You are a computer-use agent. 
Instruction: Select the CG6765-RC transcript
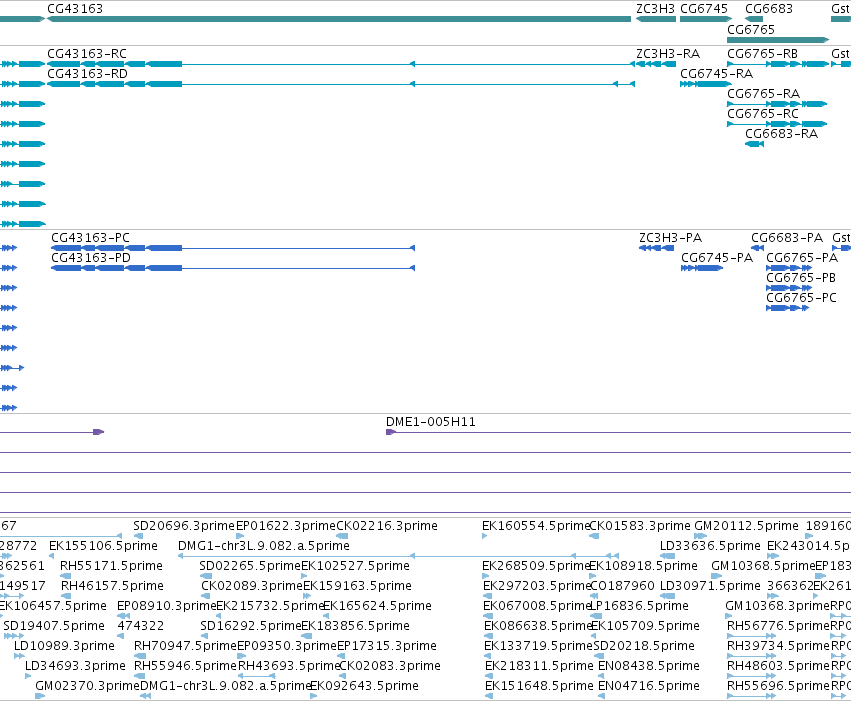(763, 114)
